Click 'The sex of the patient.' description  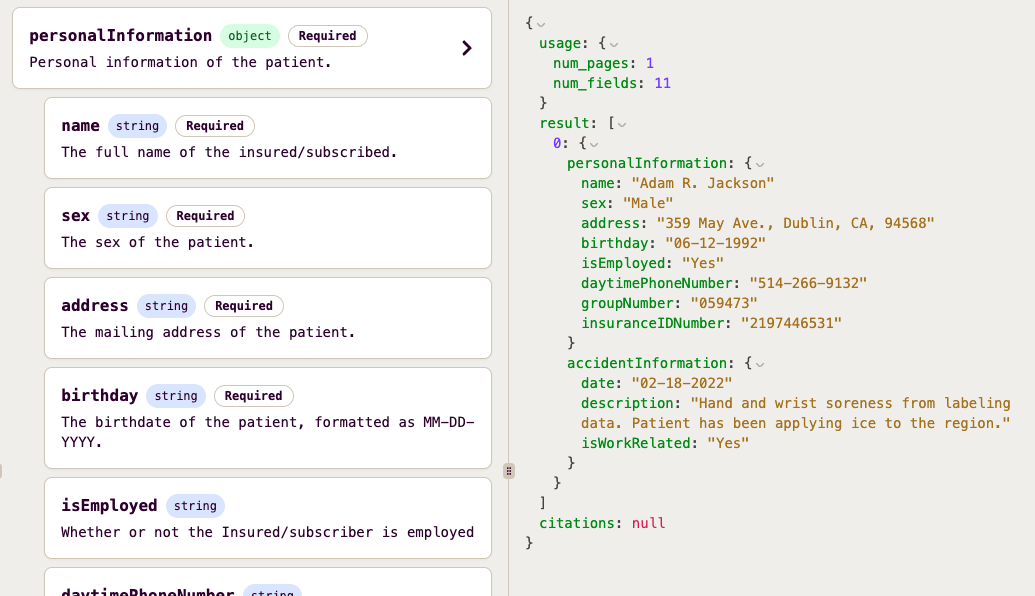click(158, 242)
